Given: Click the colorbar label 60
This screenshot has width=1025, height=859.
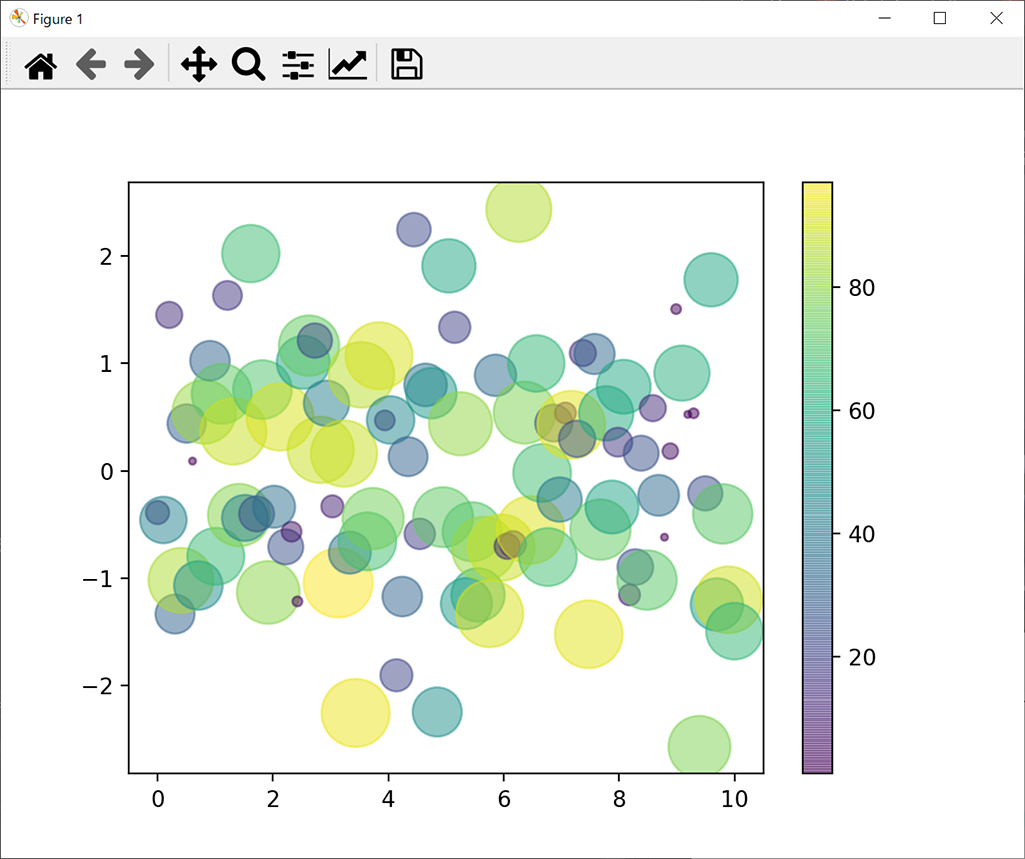Looking at the screenshot, I should click(x=862, y=411).
